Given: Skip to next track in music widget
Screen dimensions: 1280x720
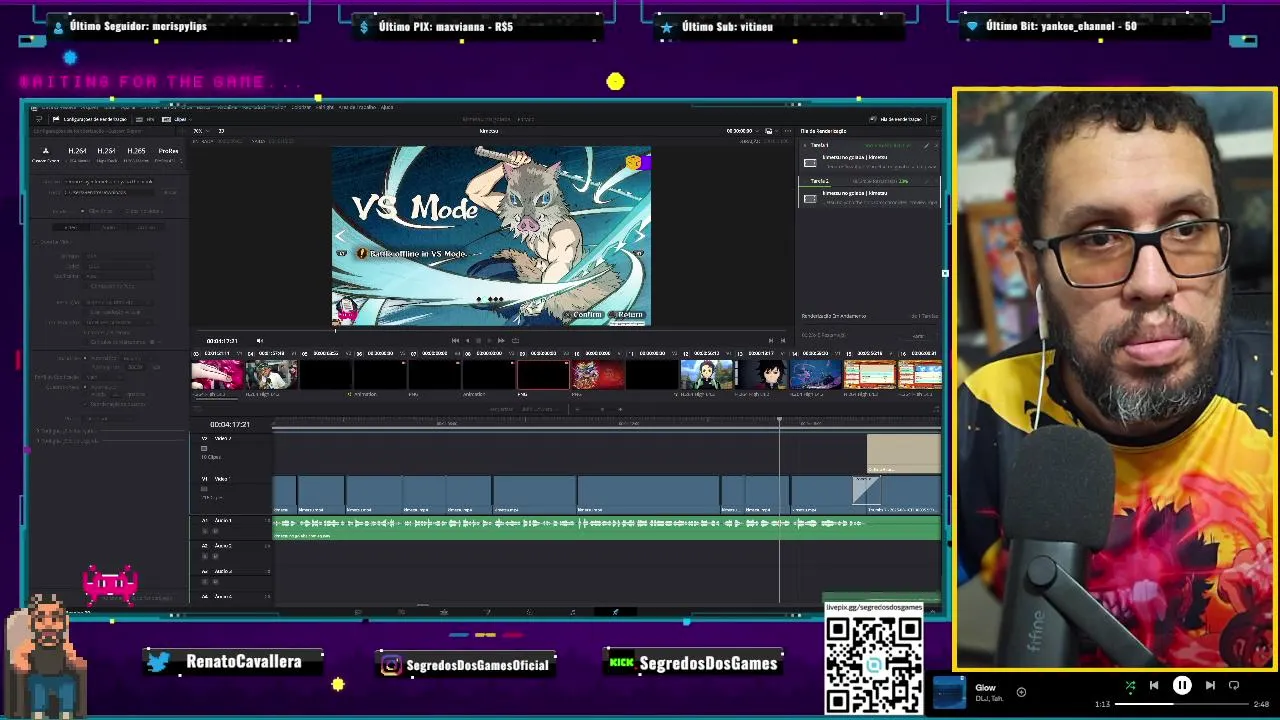Looking at the screenshot, I should pyautogui.click(x=1210, y=686).
